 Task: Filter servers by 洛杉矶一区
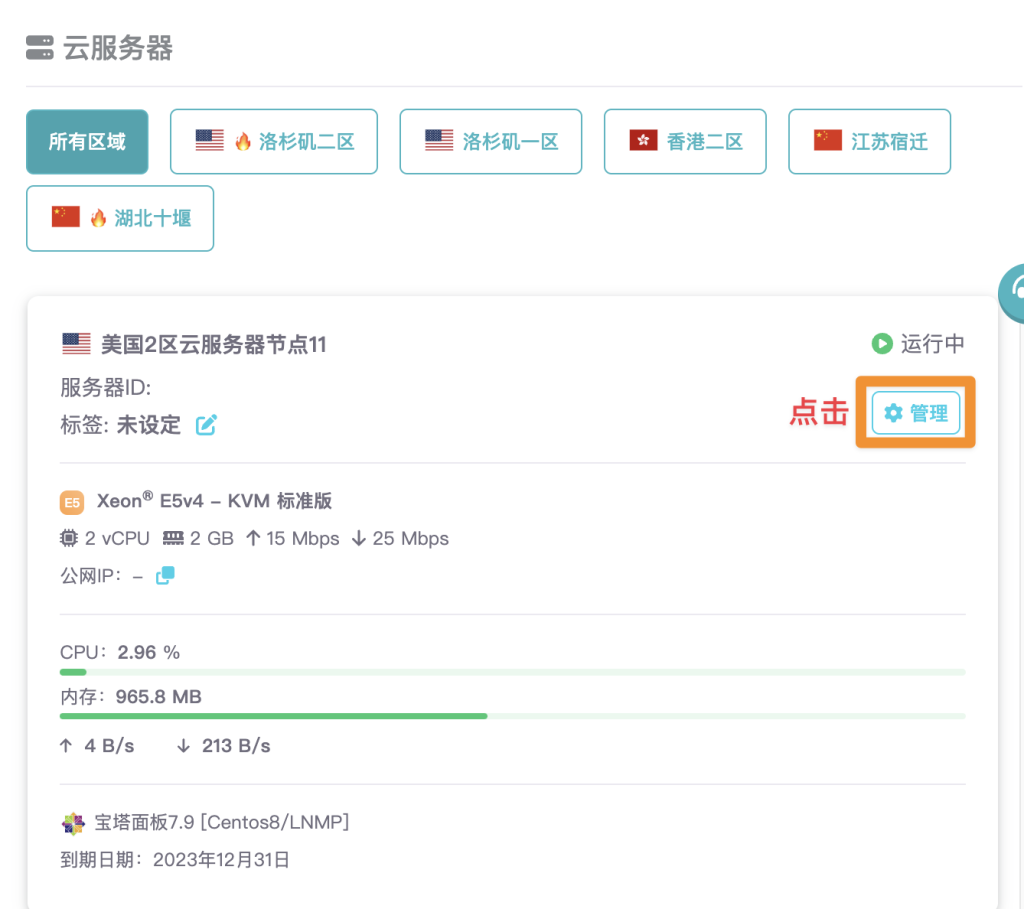(490, 142)
